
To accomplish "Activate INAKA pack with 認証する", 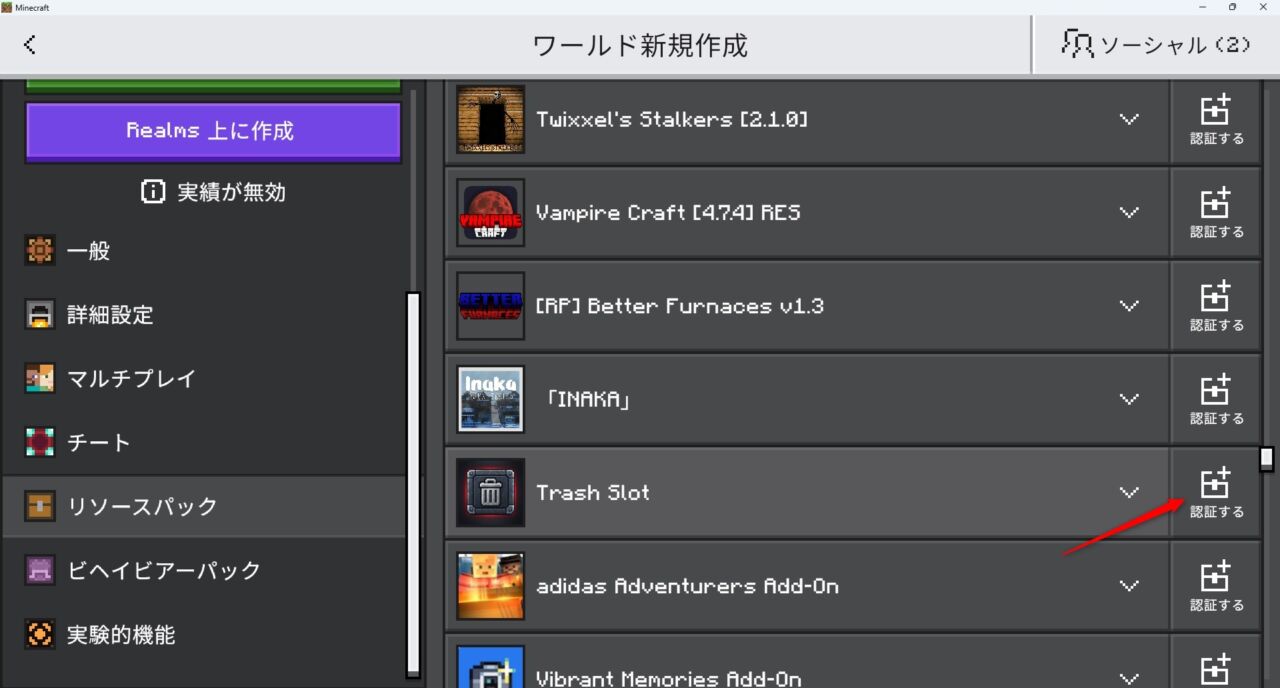I will point(1216,399).
